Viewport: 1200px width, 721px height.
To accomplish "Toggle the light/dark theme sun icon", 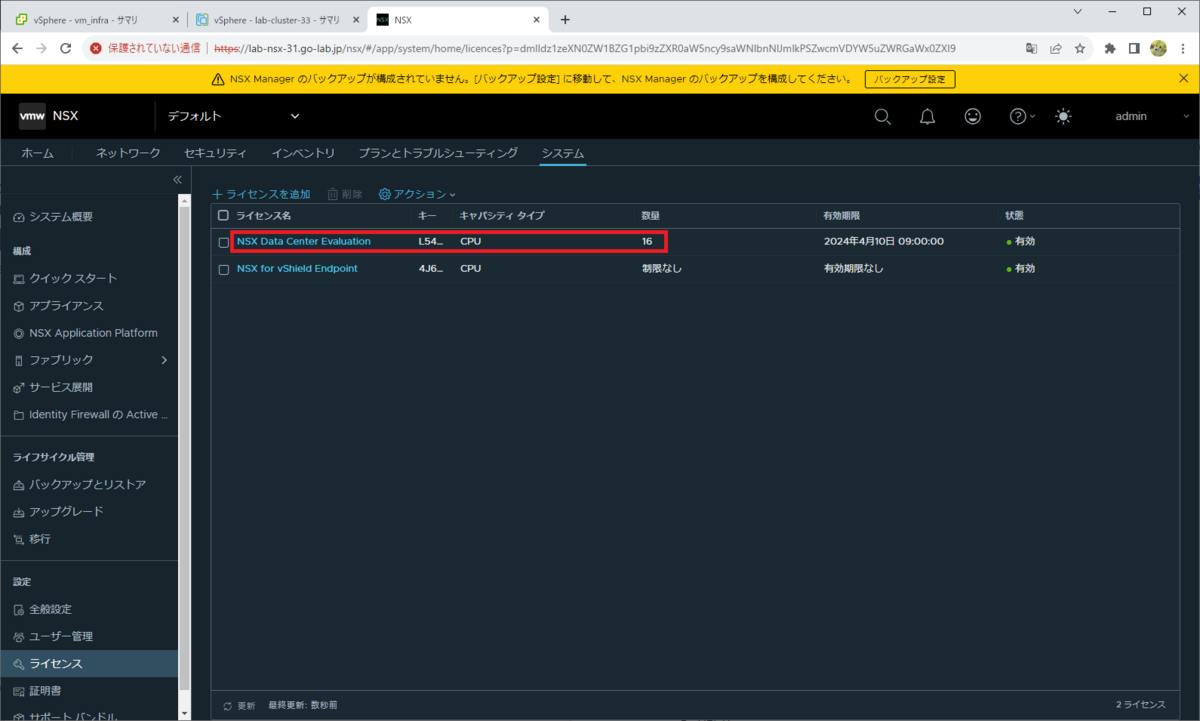I will (x=1063, y=117).
